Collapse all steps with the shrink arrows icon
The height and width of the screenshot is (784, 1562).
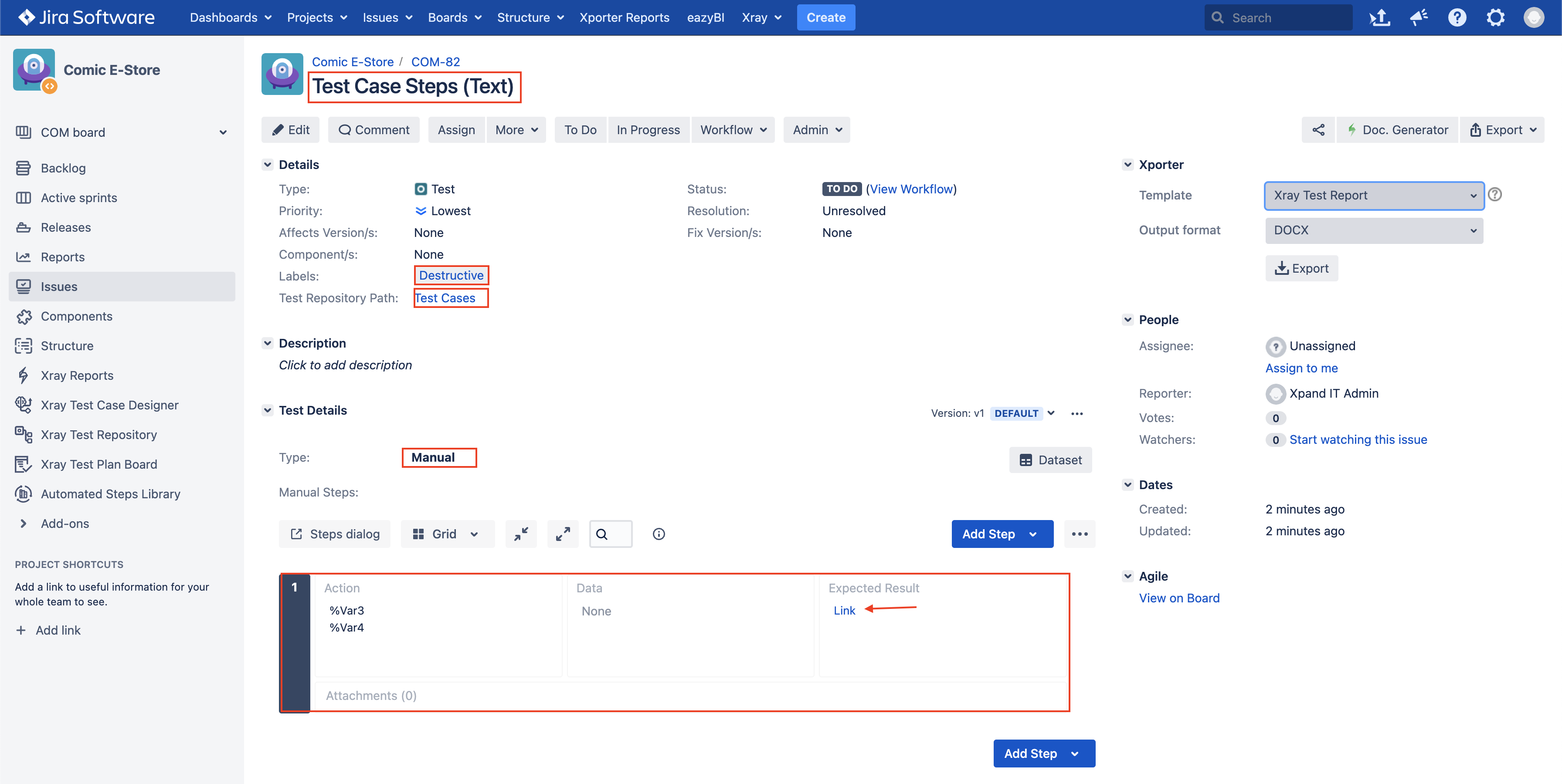point(521,534)
